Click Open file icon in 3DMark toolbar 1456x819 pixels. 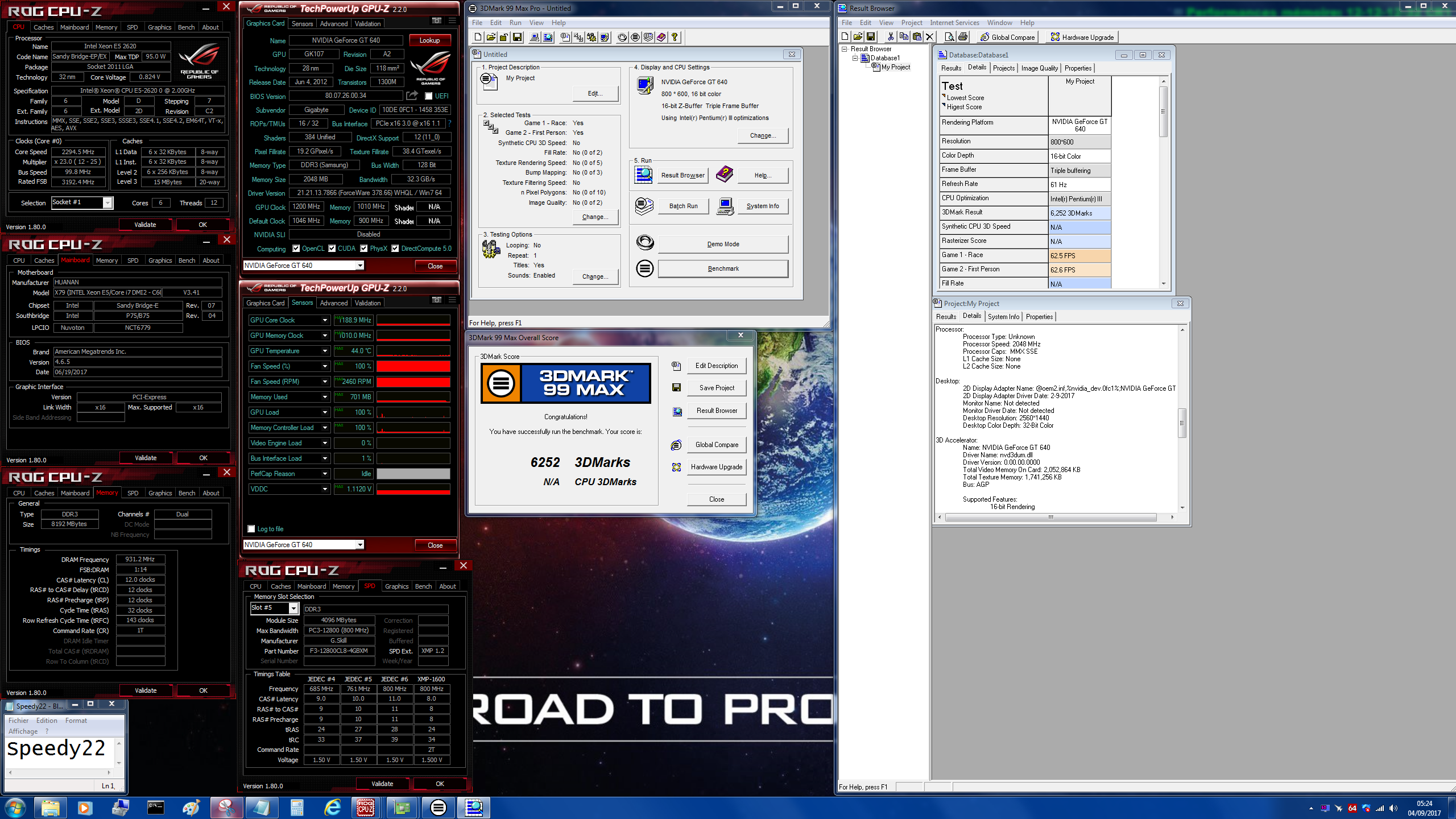[491, 38]
